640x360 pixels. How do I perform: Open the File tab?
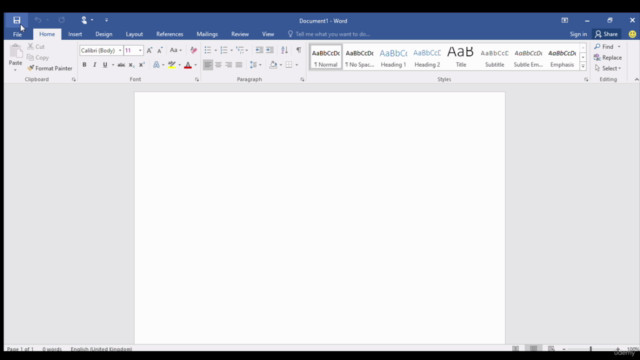click(x=17, y=34)
